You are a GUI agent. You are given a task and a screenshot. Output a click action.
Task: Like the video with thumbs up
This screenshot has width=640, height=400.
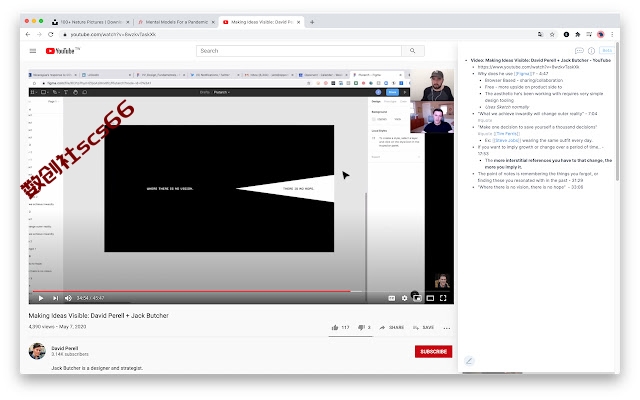[340, 327]
